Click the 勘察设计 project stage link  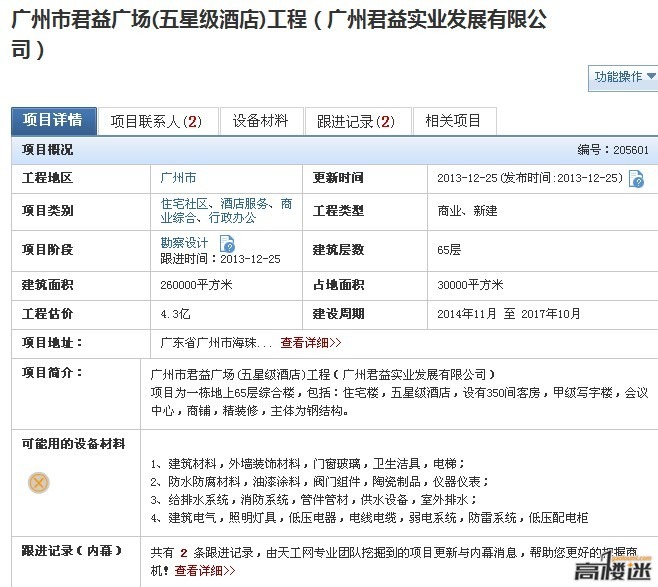coord(184,243)
